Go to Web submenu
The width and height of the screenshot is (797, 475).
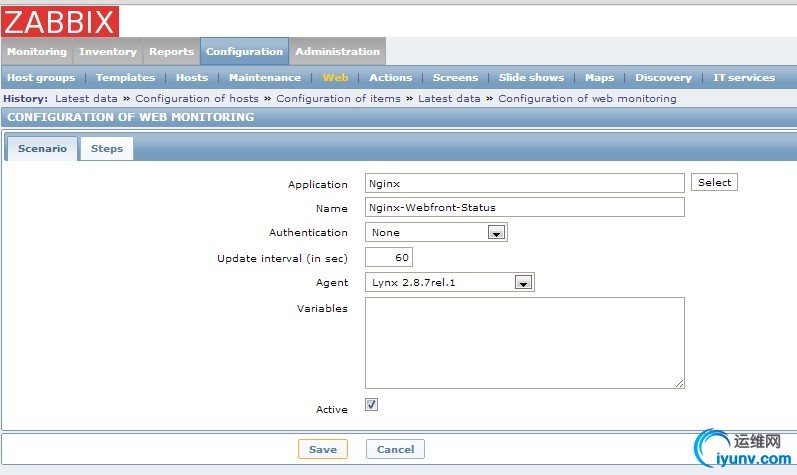tap(335, 78)
